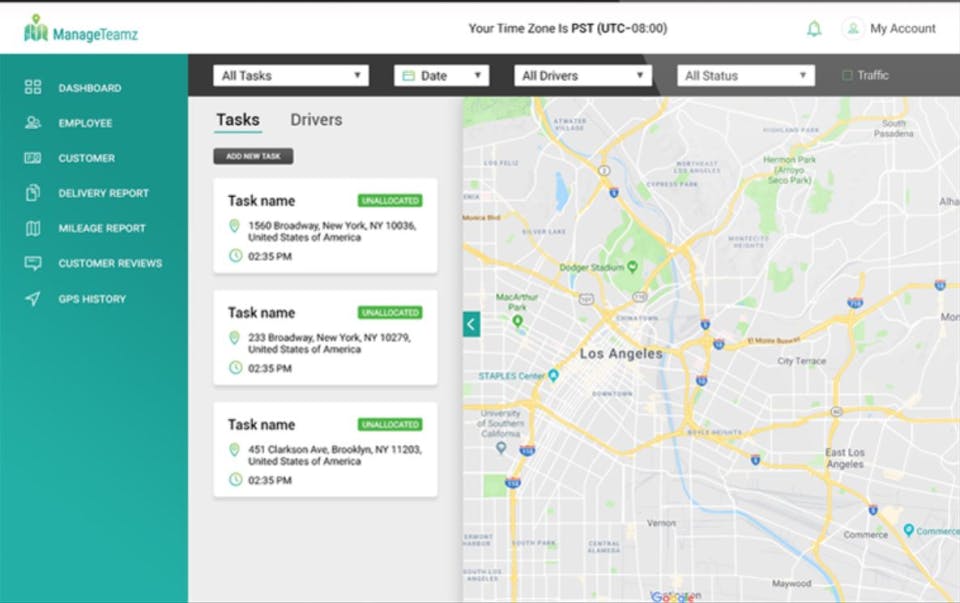Click the STAPLES Center map marker
This screenshot has height=603, width=960.
point(553,375)
